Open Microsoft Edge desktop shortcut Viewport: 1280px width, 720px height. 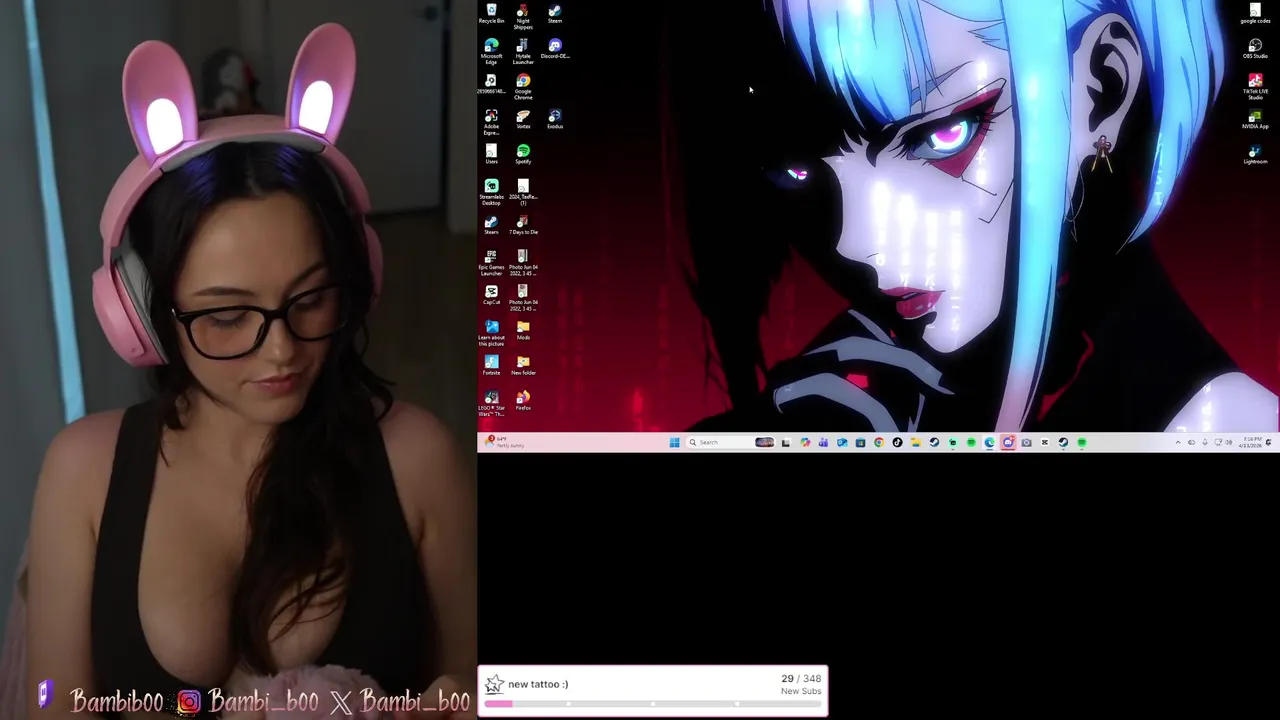point(491,52)
